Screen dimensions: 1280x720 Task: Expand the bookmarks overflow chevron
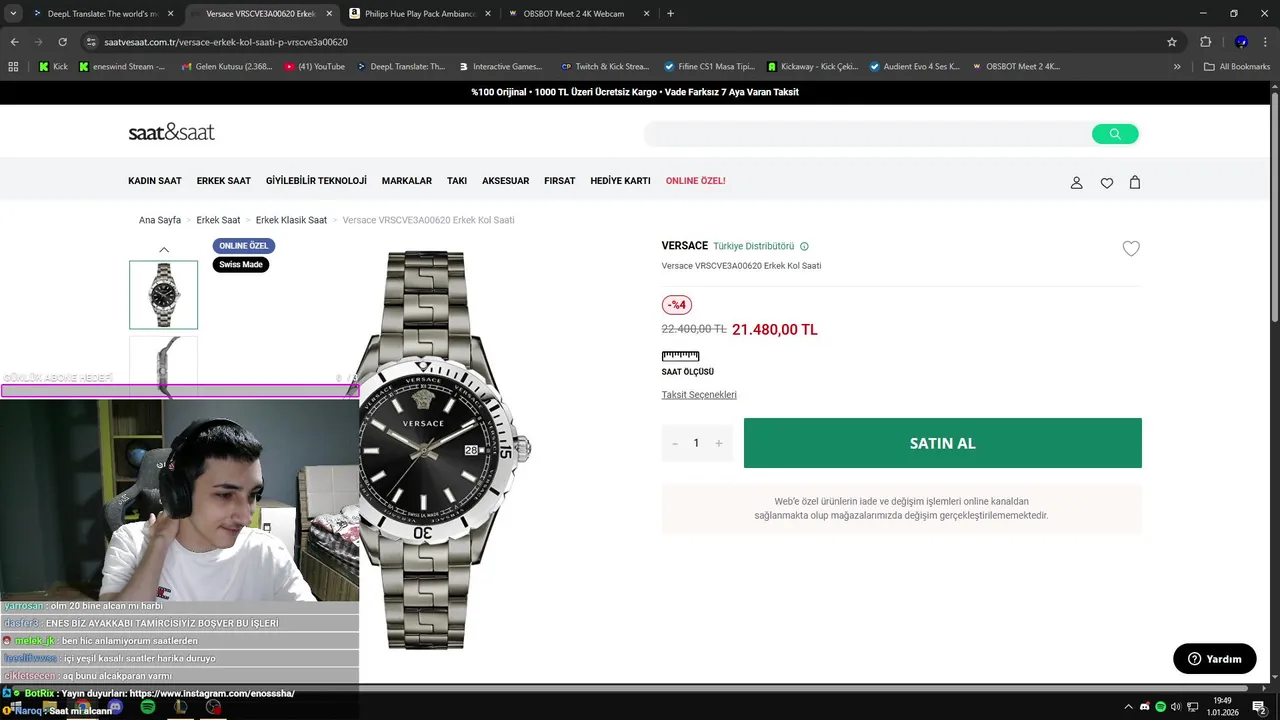pos(1177,67)
